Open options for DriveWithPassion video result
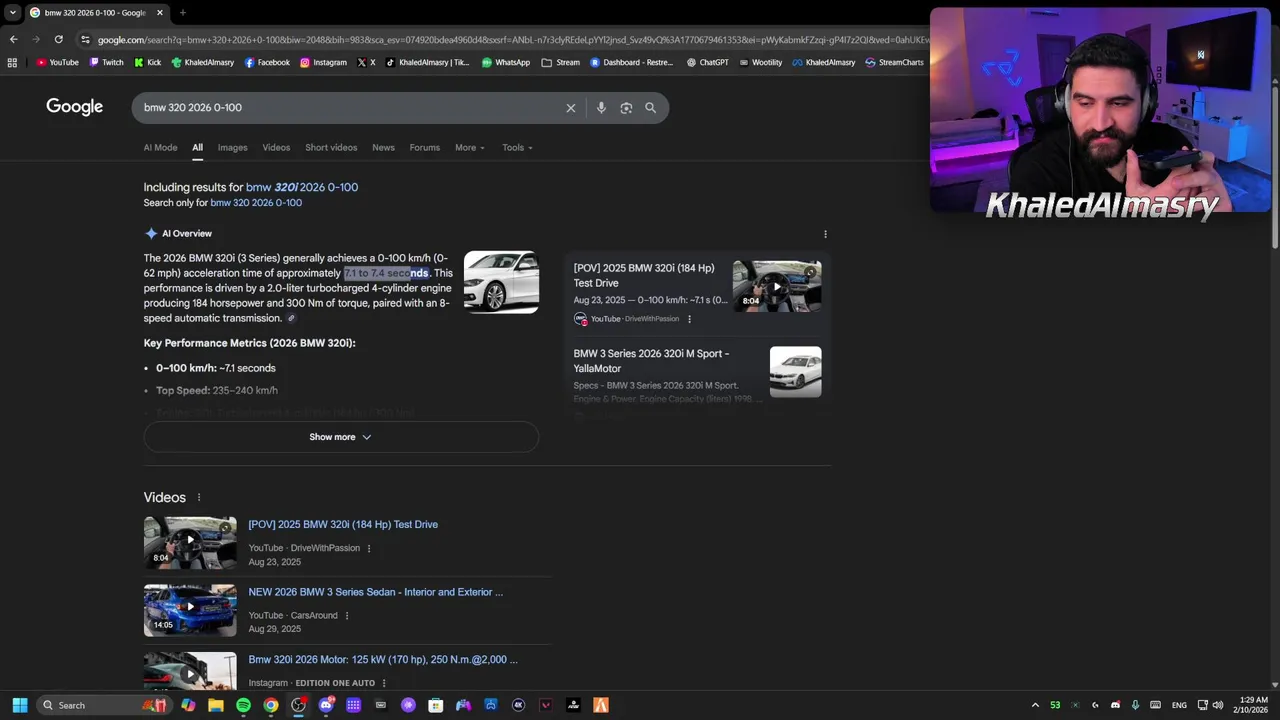The width and height of the screenshot is (1280, 720). pyautogui.click(x=369, y=548)
